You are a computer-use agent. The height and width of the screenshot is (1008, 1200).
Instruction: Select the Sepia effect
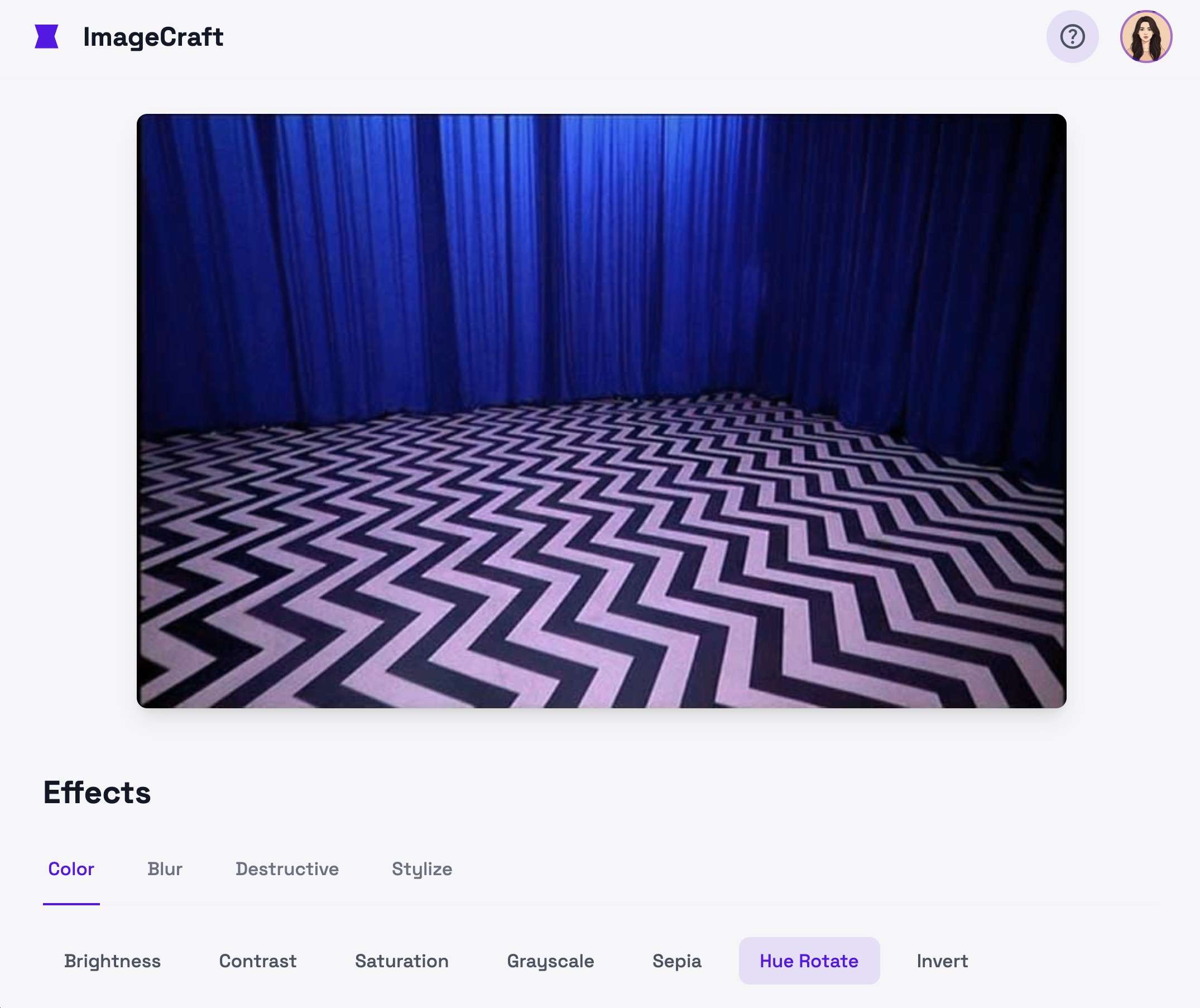(676, 961)
